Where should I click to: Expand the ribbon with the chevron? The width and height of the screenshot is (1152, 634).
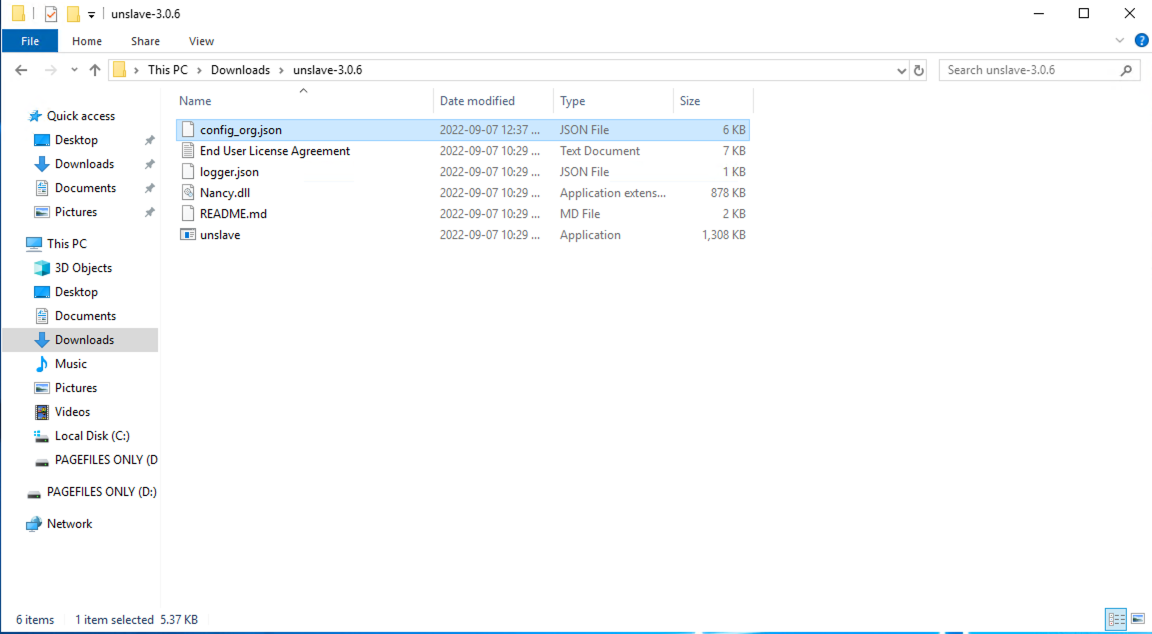coord(1120,41)
